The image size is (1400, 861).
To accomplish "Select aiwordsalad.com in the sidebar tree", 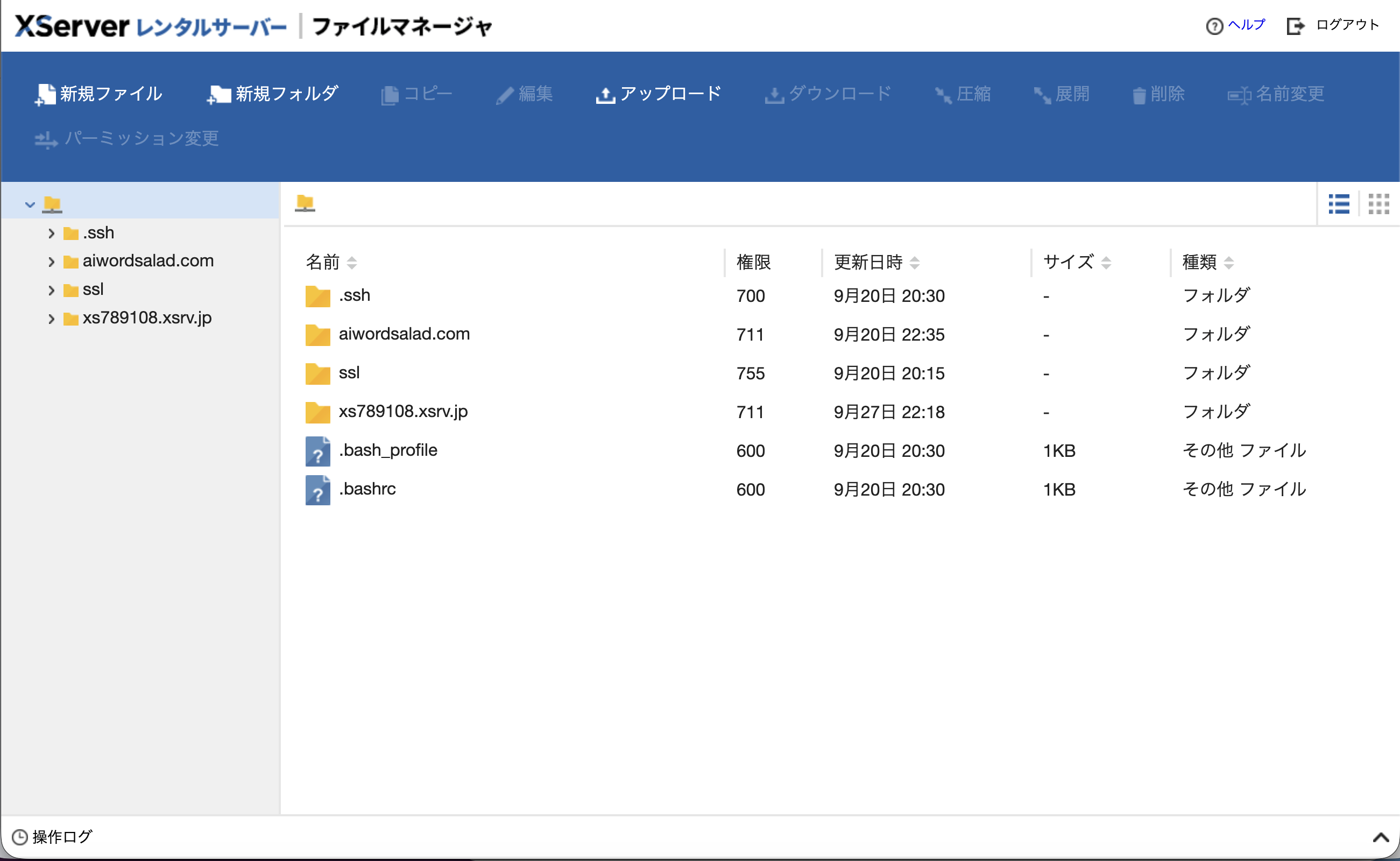I will click(148, 261).
